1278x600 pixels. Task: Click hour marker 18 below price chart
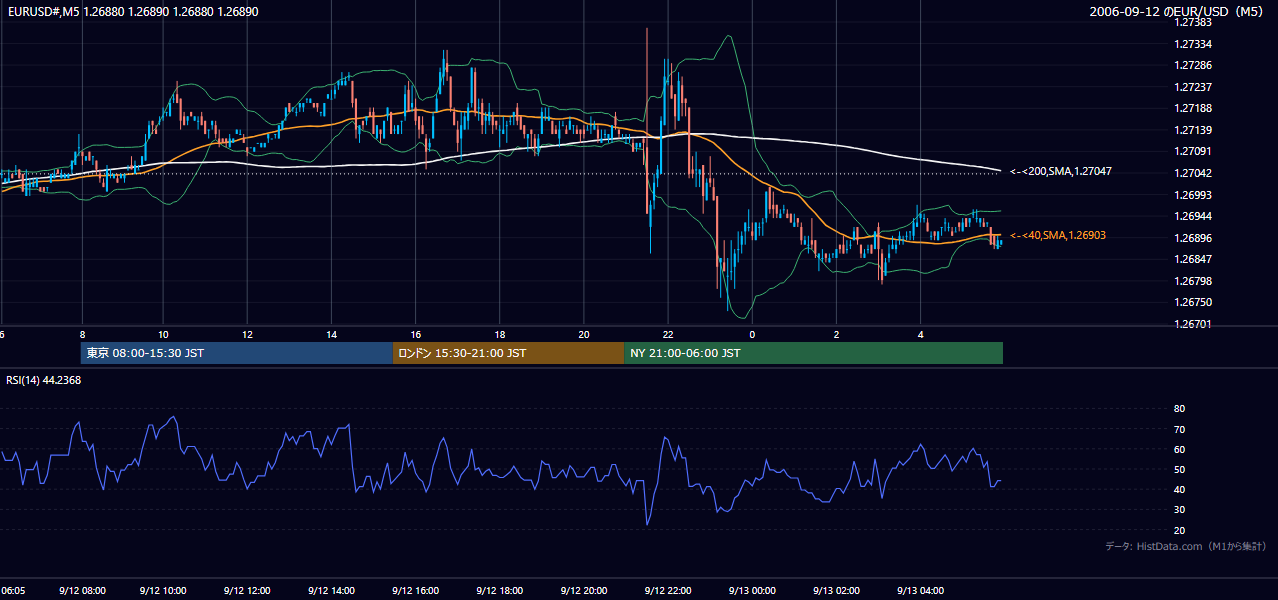(x=499, y=335)
